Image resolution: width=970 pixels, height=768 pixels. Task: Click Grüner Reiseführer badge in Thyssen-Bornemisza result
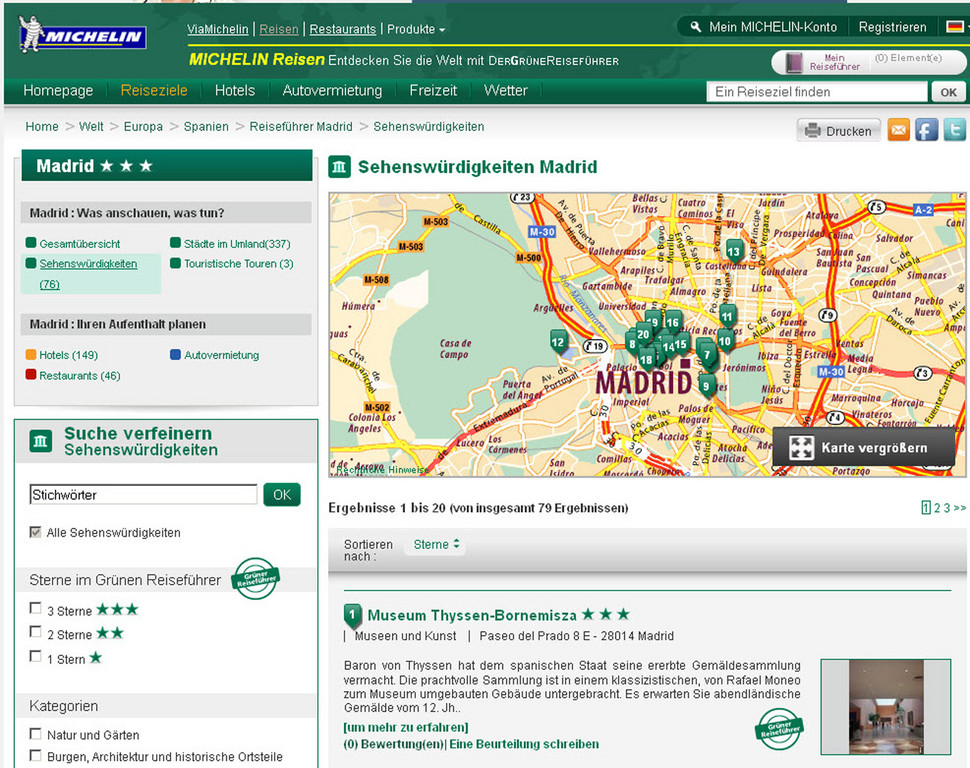coord(779,728)
